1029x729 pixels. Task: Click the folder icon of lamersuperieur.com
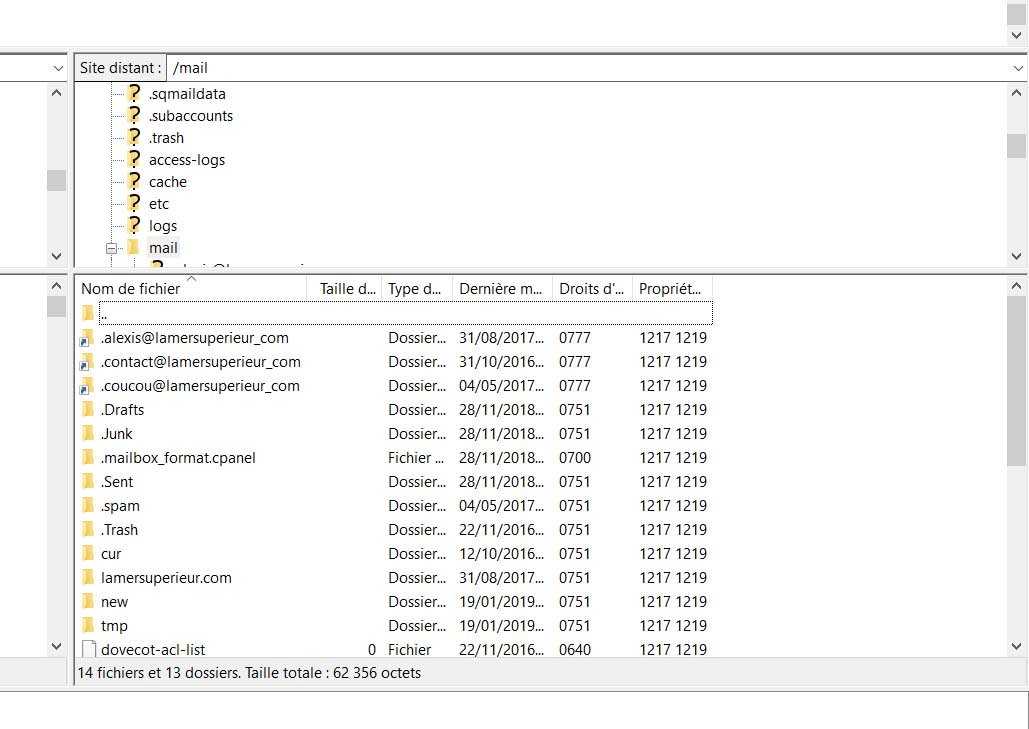tap(88, 577)
